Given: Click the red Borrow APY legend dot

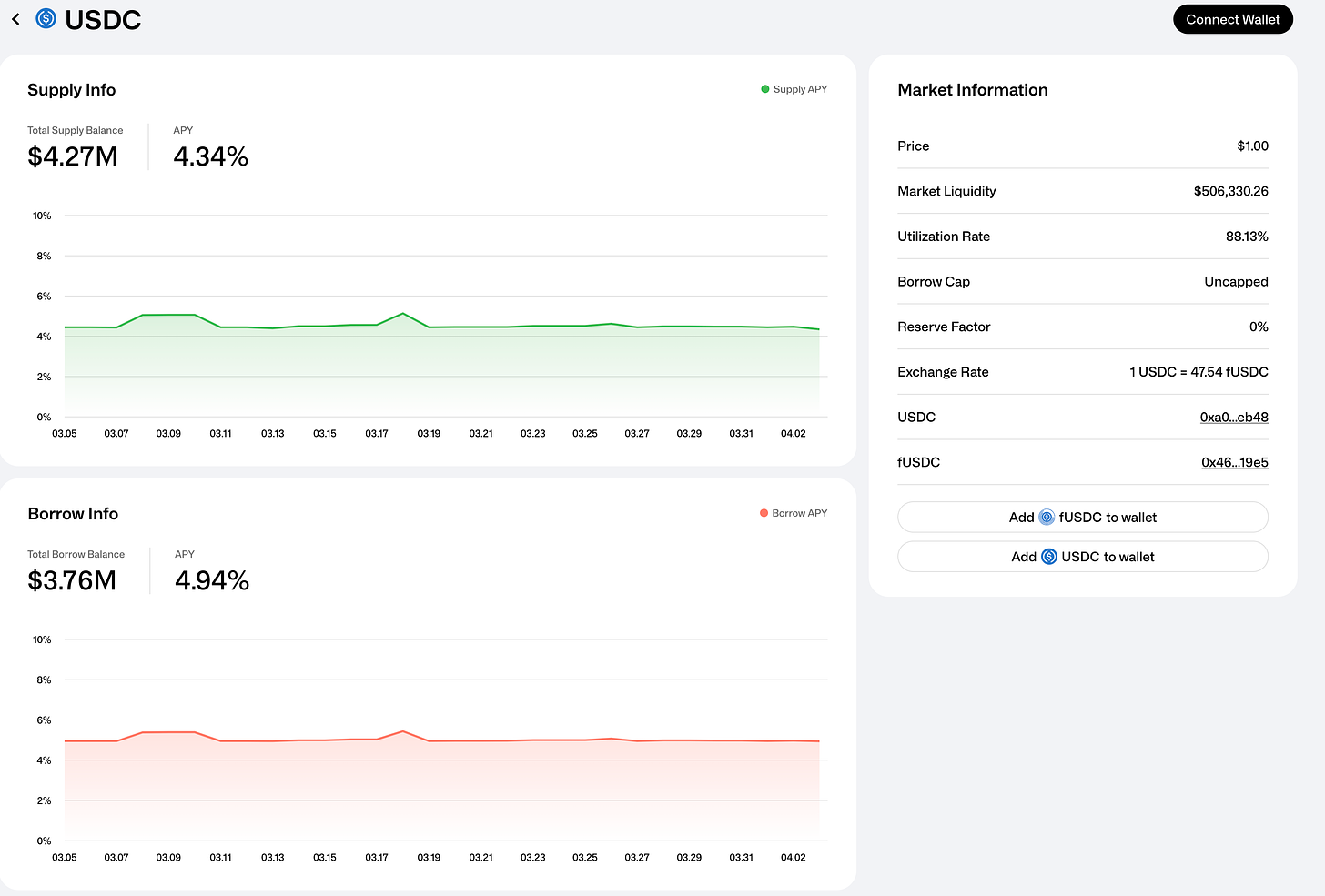Looking at the screenshot, I should [764, 513].
